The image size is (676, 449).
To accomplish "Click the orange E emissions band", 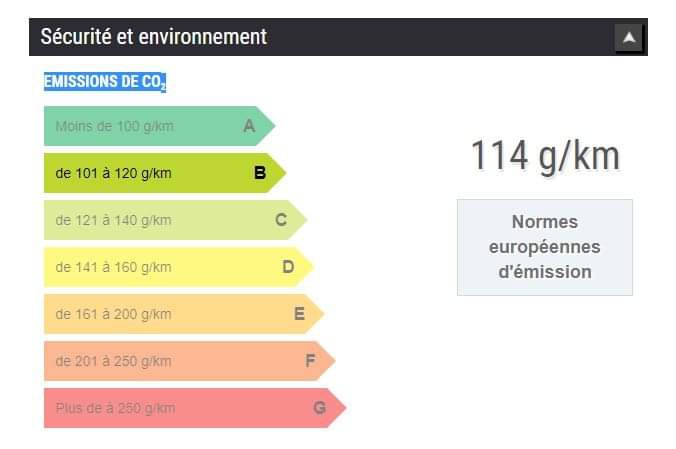I will click(x=184, y=314).
